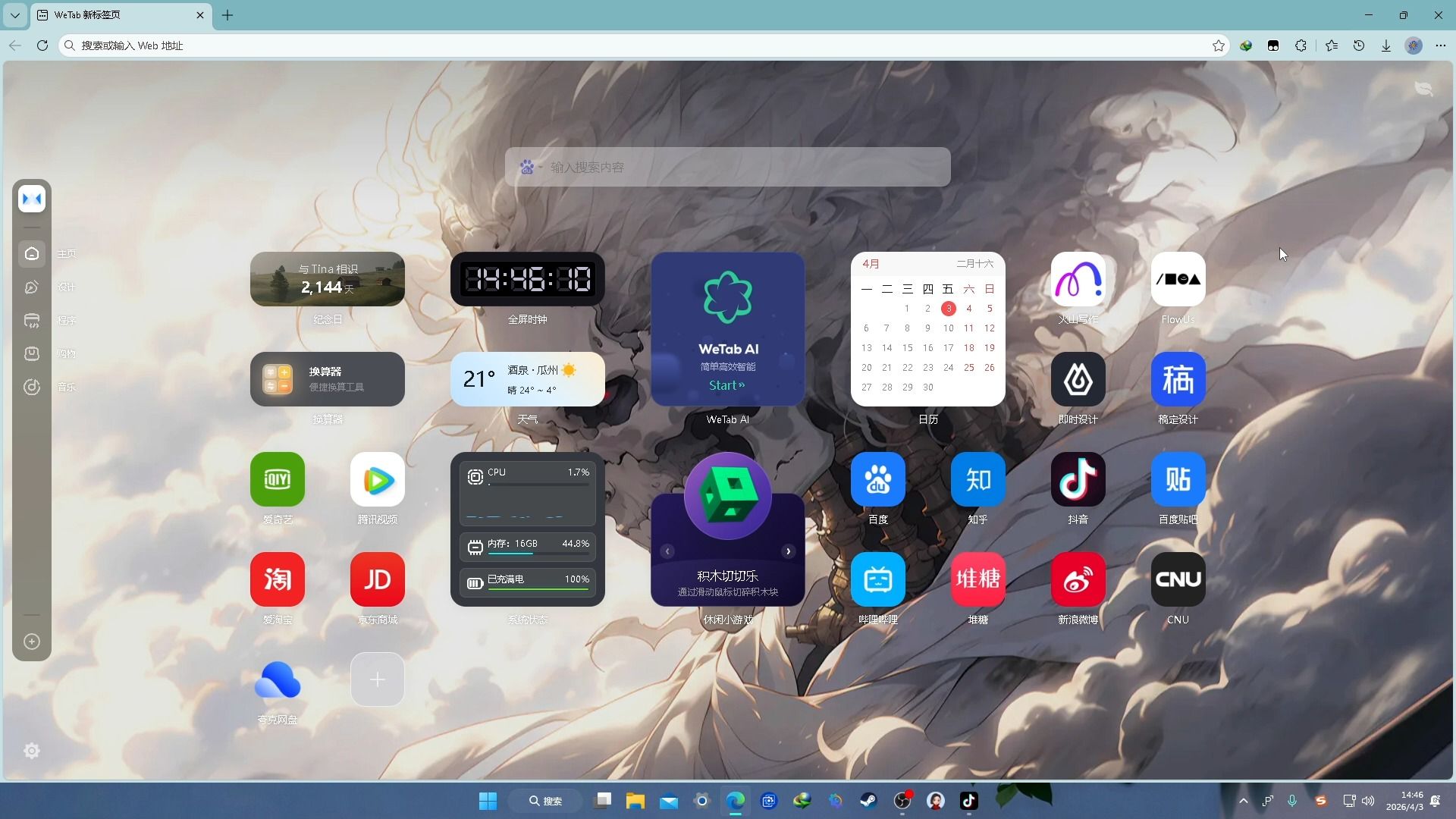The width and height of the screenshot is (1456, 819).
Task: Open the 全屏时钟 clock widget
Action: (528, 279)
